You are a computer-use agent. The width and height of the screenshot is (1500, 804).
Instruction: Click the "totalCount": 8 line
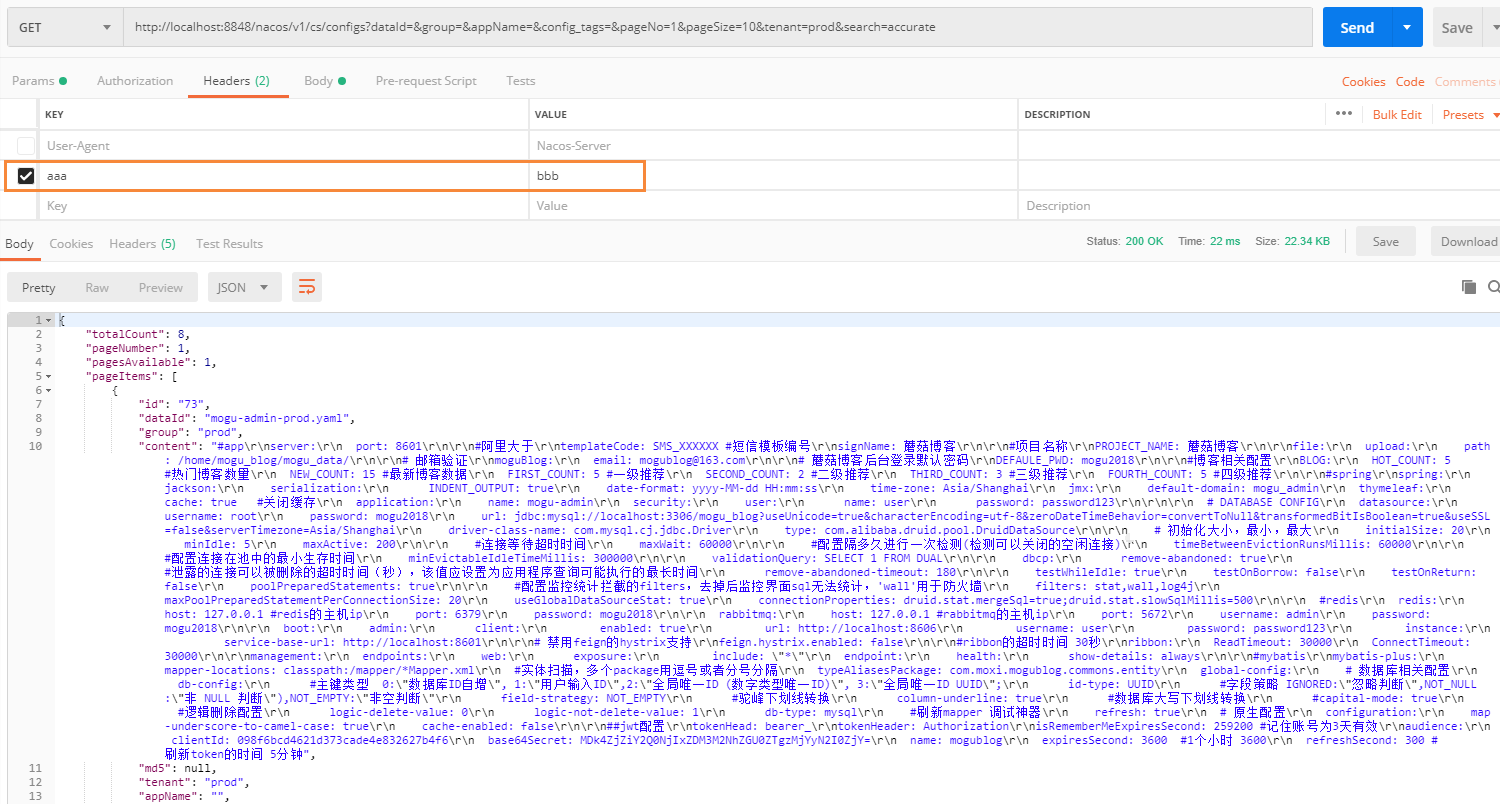138,334
